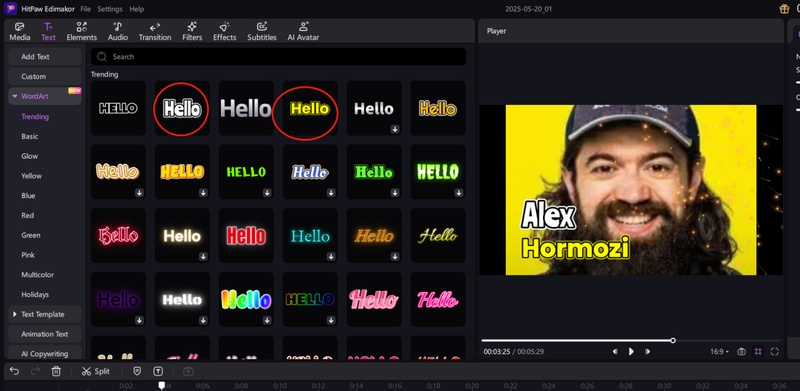800x391 pixels.
Task: Open the Effects tab
Action: pos(224,32)
